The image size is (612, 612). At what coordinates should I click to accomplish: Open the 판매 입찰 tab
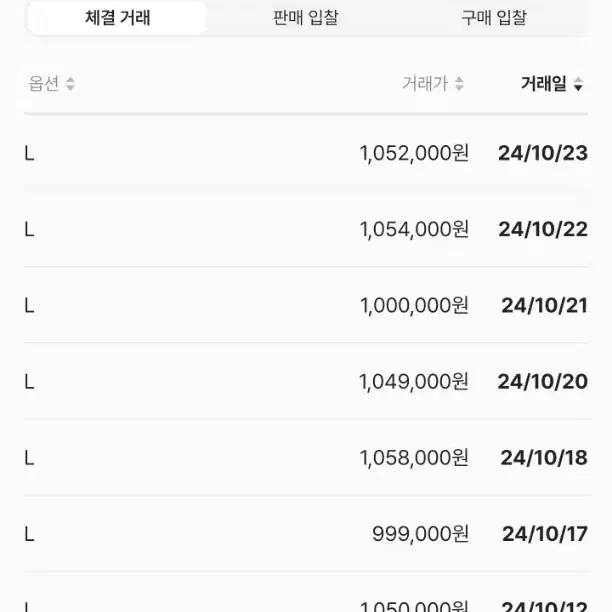point(306,18)
